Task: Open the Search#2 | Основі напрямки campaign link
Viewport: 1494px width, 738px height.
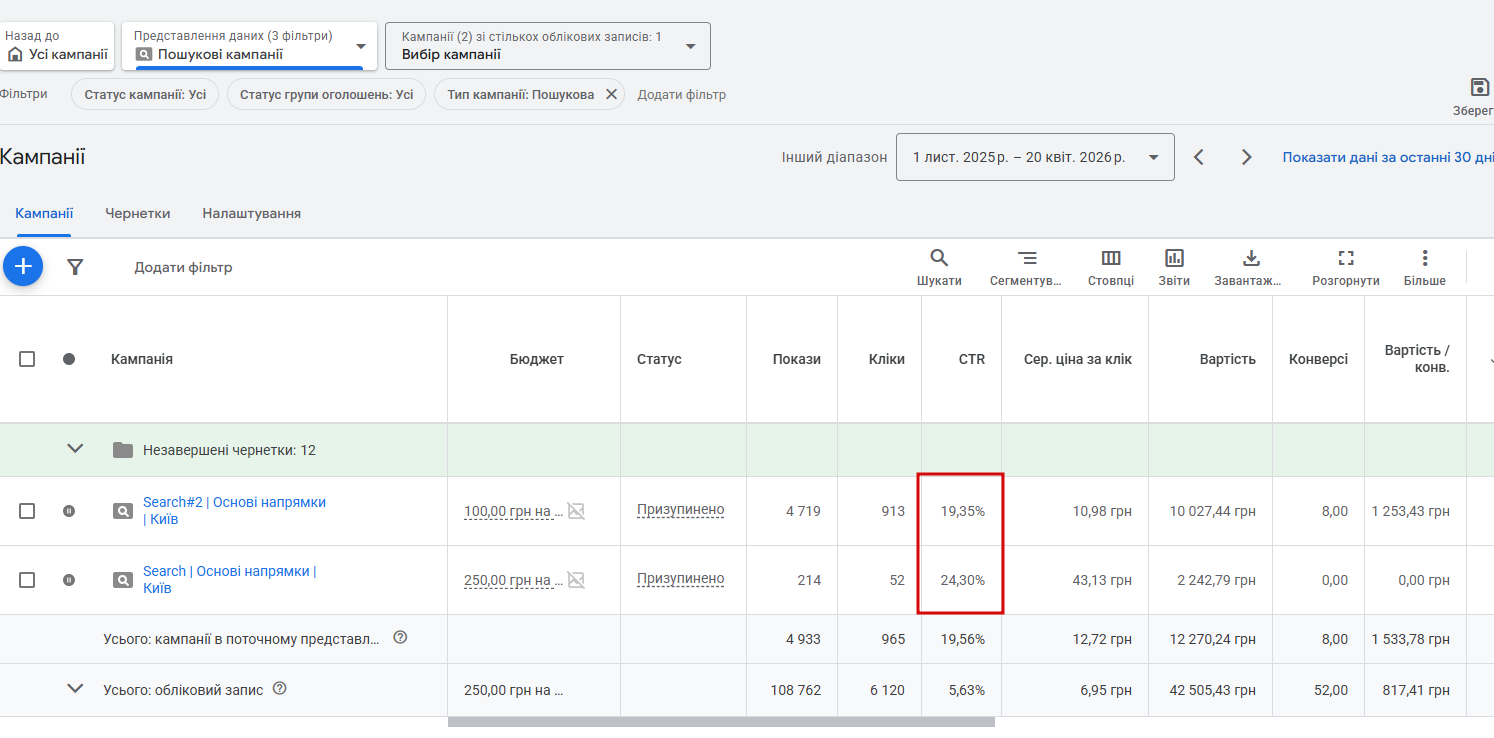Action: [x=234, y=502]
